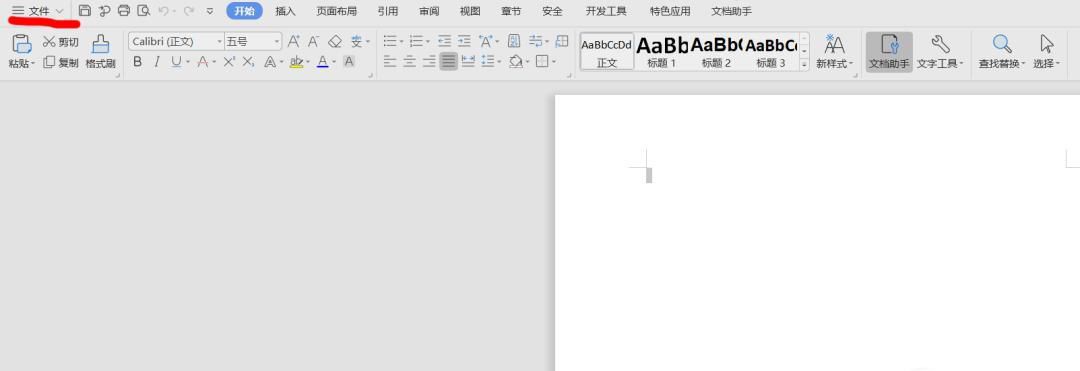The height and width of the screenshot is (371, 1080).
Task: Open the 文档助手 ribbon tab
Action: pos(731,11)
